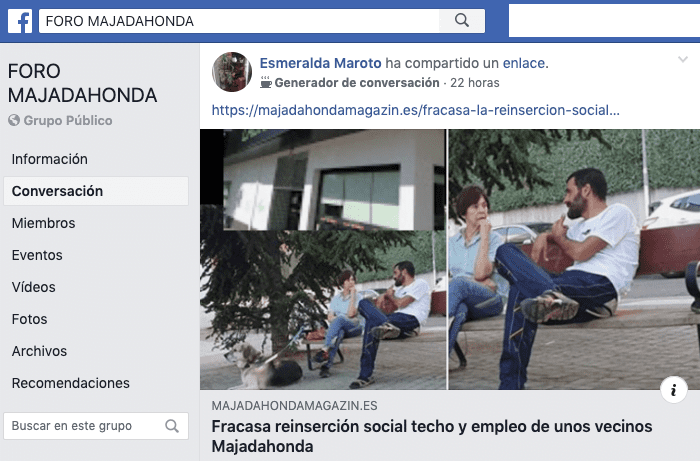Screen dimensions: 700x461
Task: Open the majadahondamagazin.es URL link
Action: coord(416,110)
